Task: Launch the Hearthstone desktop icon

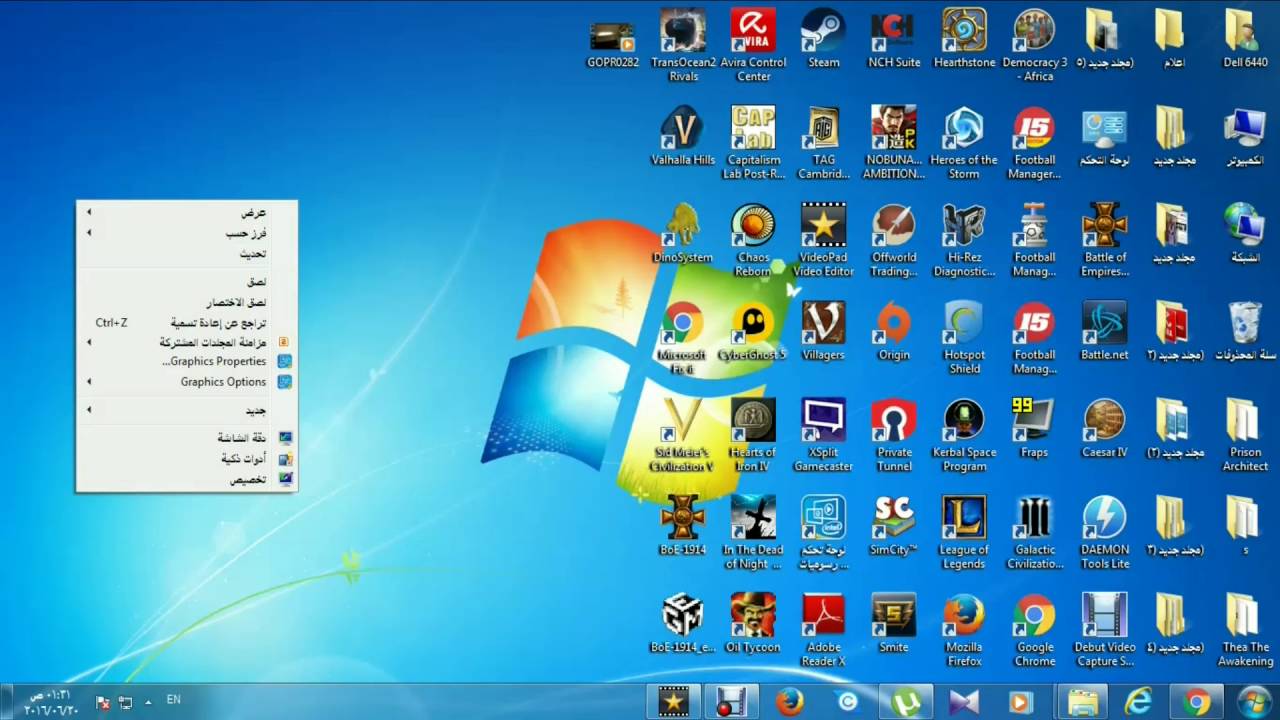Action: tap(964, 39)
